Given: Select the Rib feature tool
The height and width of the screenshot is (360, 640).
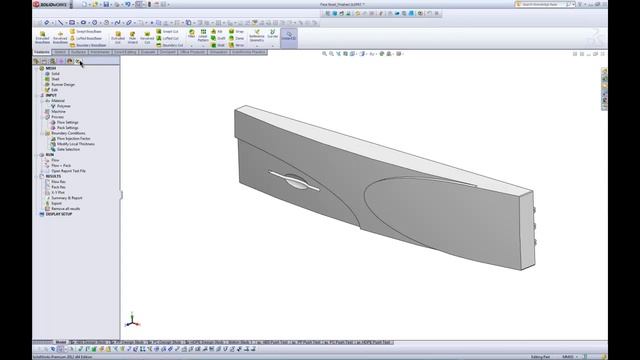Looking at the screenshot, I should tap(217, 31).
